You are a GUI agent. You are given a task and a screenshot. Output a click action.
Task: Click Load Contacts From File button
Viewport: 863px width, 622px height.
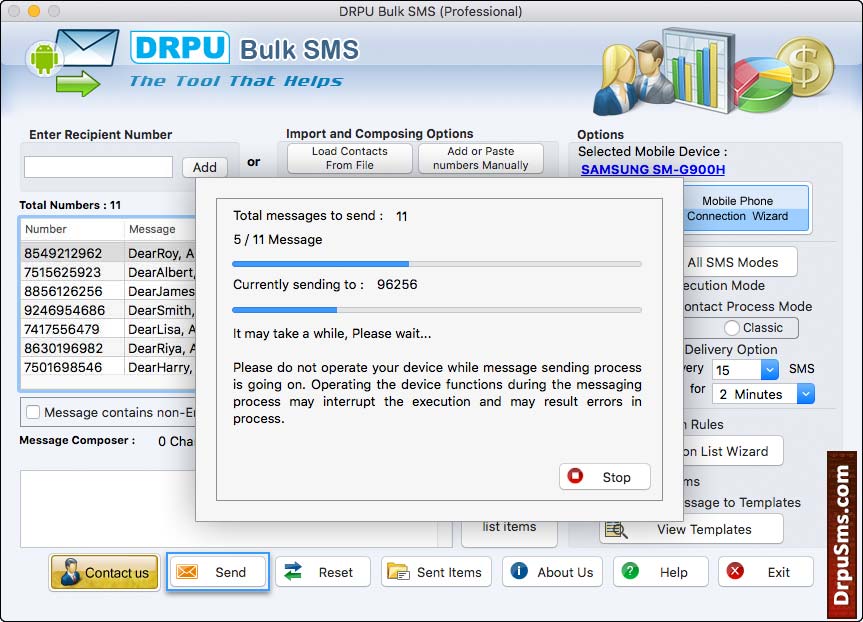[349, 159]
